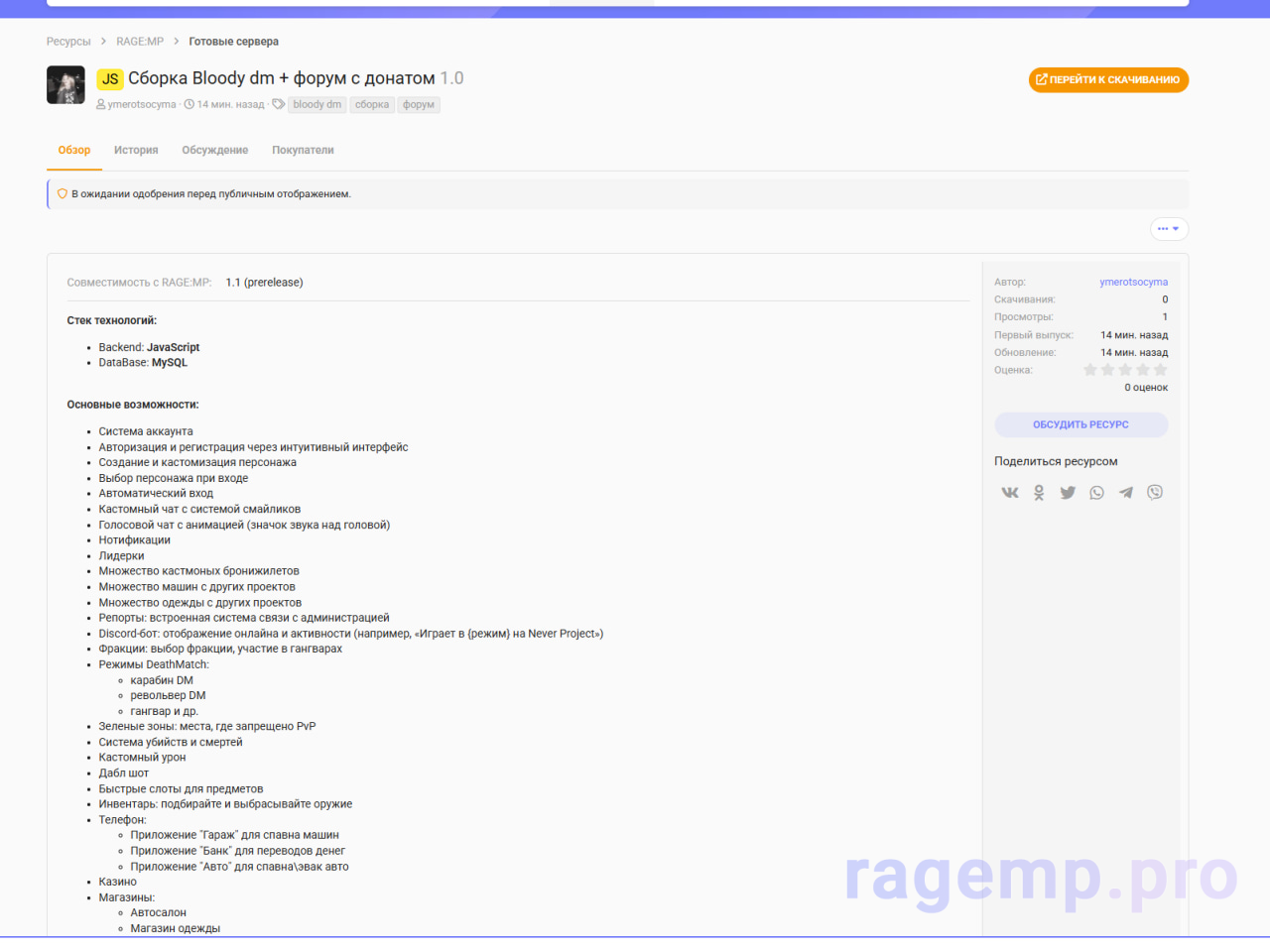Click the Backend: JavaScript line
The image size is (1270, 952).
[149, 348]
